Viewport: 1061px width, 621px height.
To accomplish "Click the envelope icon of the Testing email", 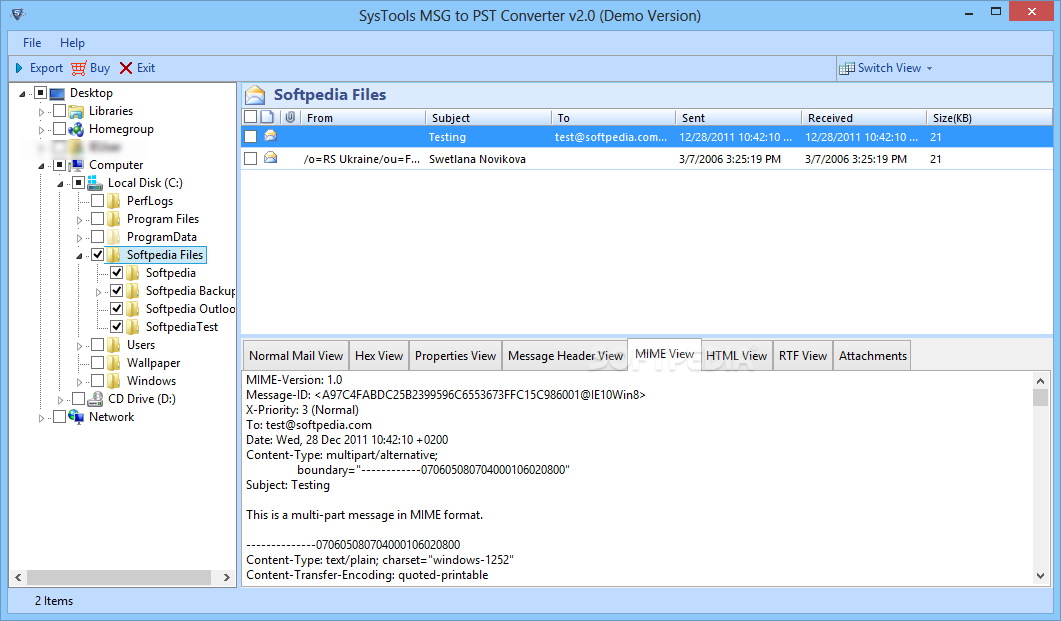I will click(x=271, y=136).
